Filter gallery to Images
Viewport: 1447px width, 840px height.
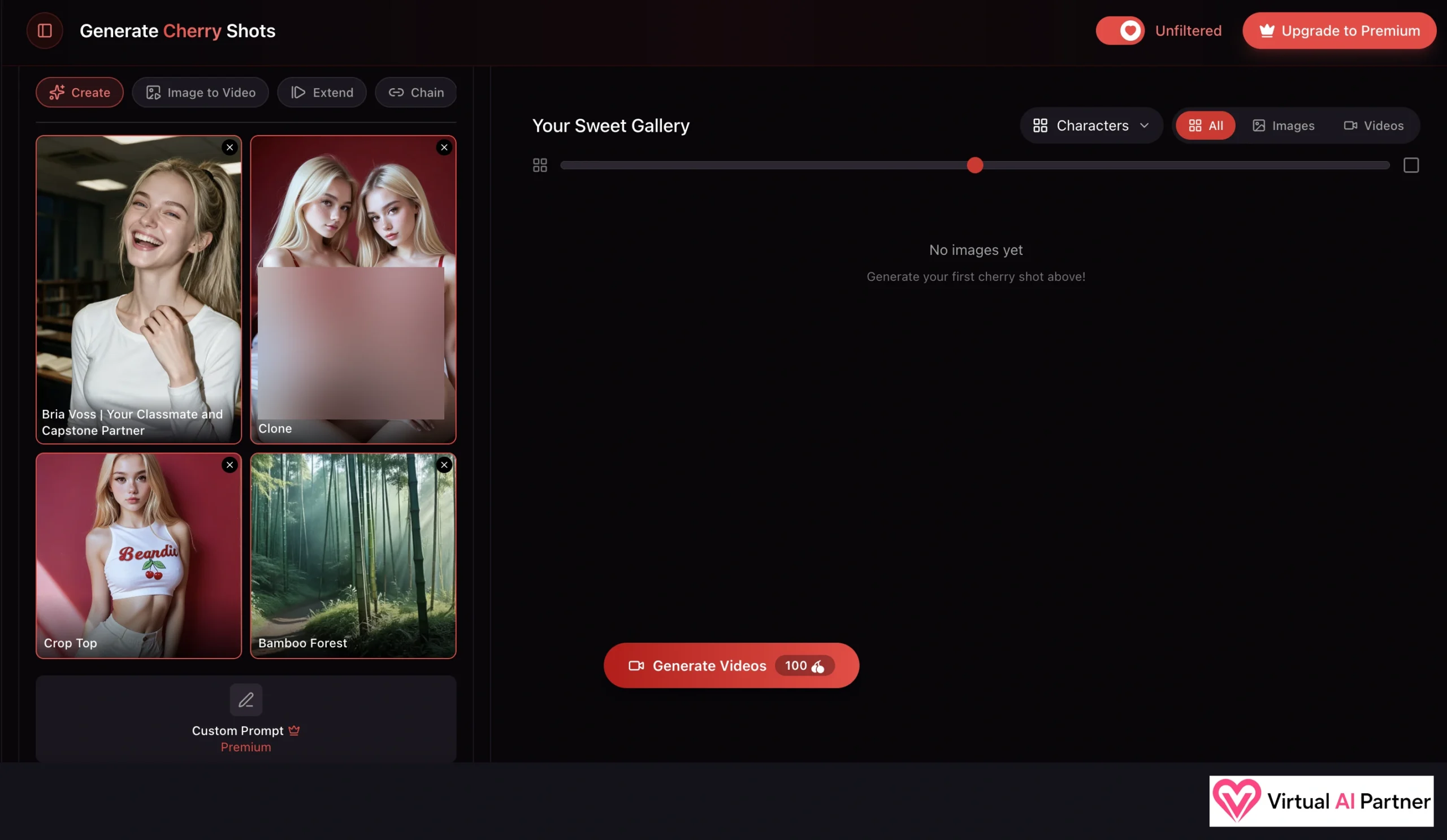point(1283,125)
